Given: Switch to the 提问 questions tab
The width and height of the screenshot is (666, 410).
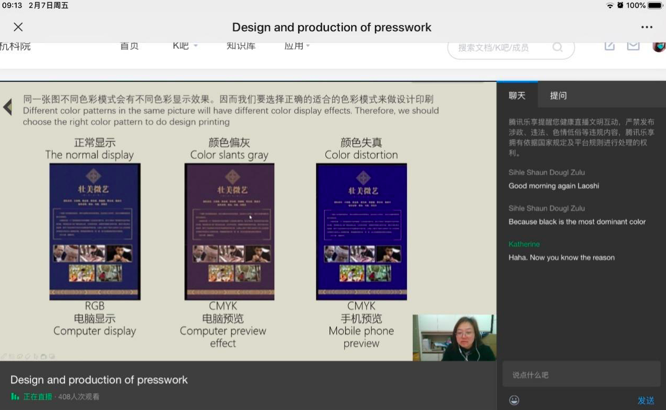Looking at the screenshot, I should point(558,96).
